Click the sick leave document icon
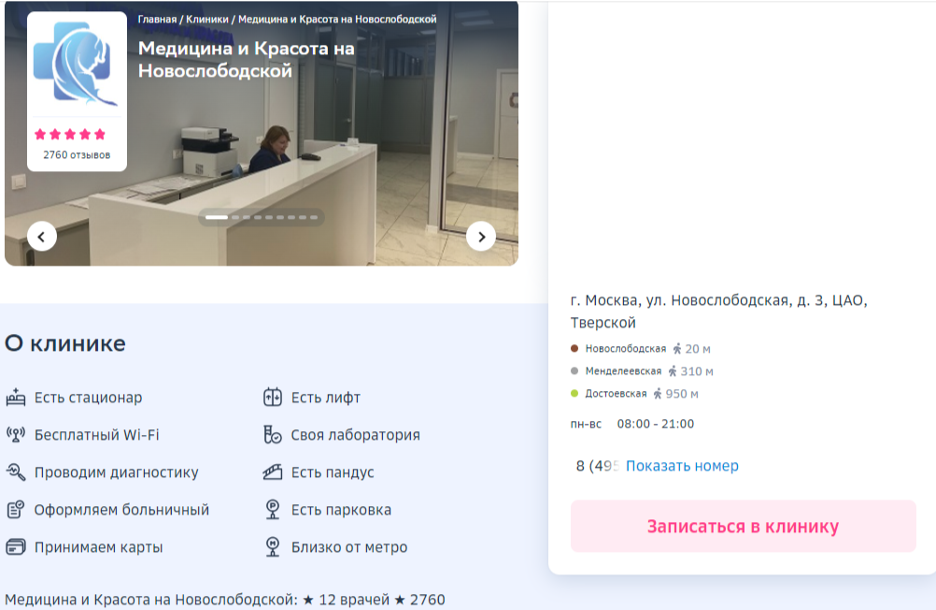The image size is (936, 610). click(x=16, y=510)
